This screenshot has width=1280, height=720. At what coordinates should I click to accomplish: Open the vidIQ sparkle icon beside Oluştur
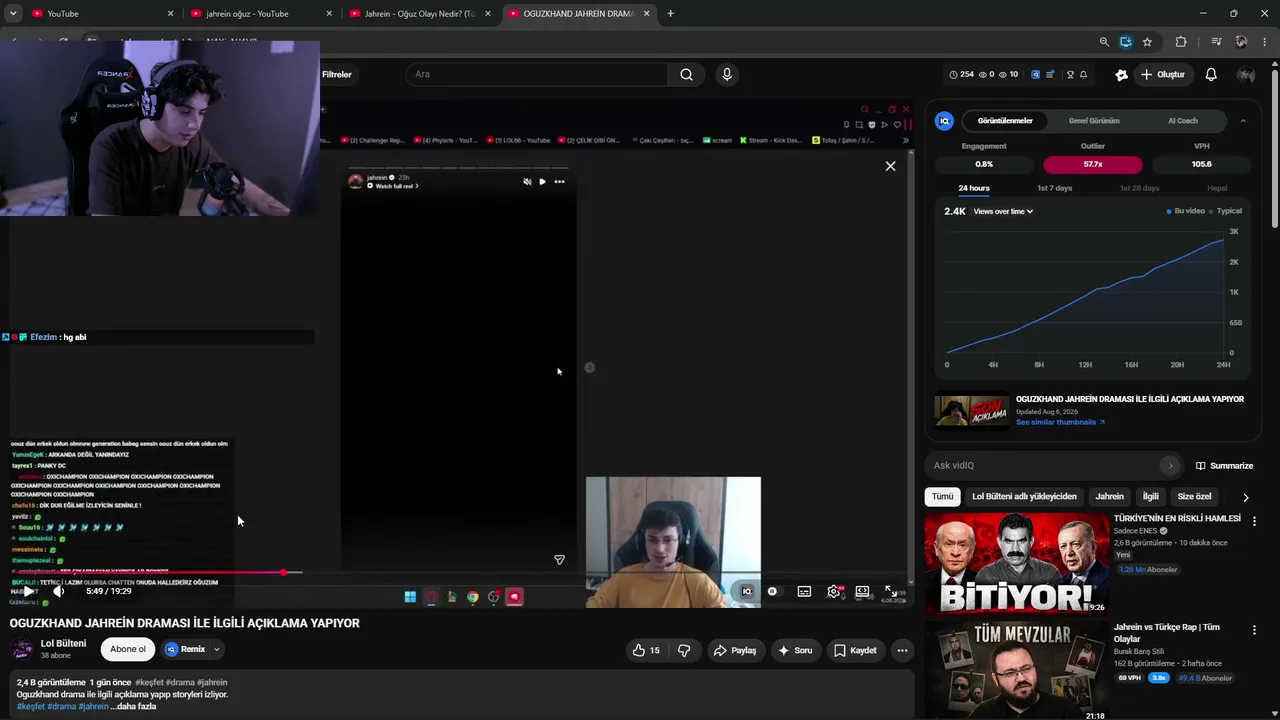[1122, 74]
